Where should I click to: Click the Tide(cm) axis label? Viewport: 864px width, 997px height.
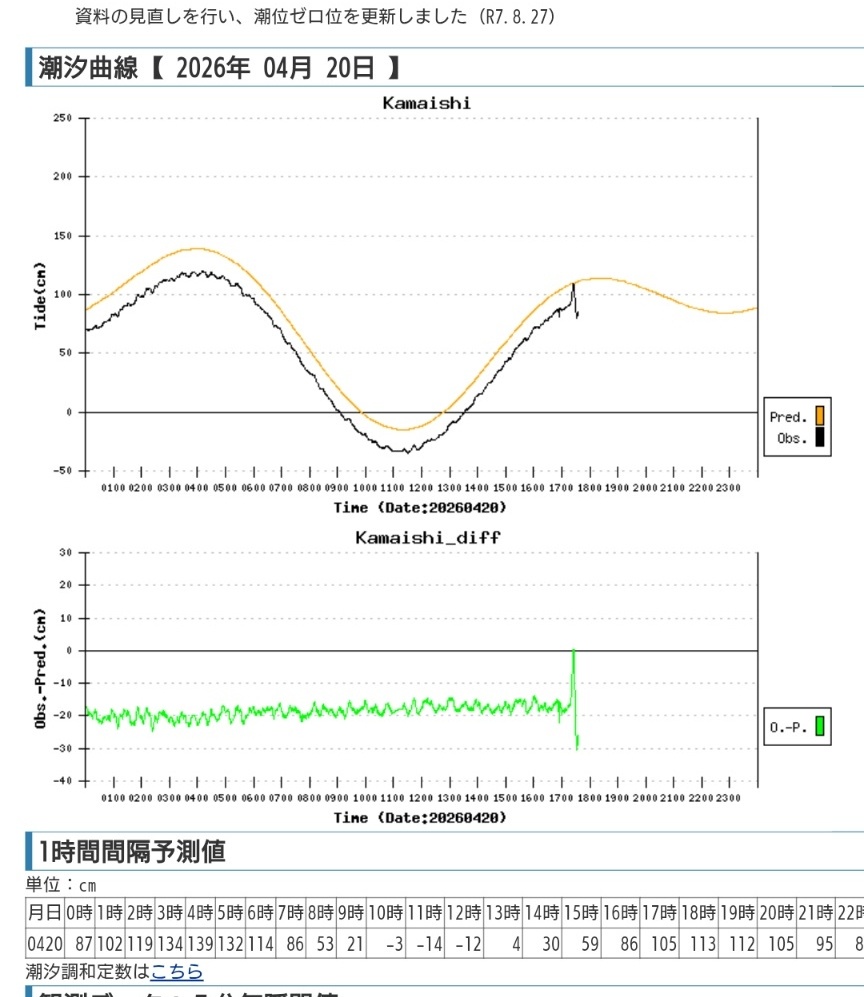tap(41, 294)
